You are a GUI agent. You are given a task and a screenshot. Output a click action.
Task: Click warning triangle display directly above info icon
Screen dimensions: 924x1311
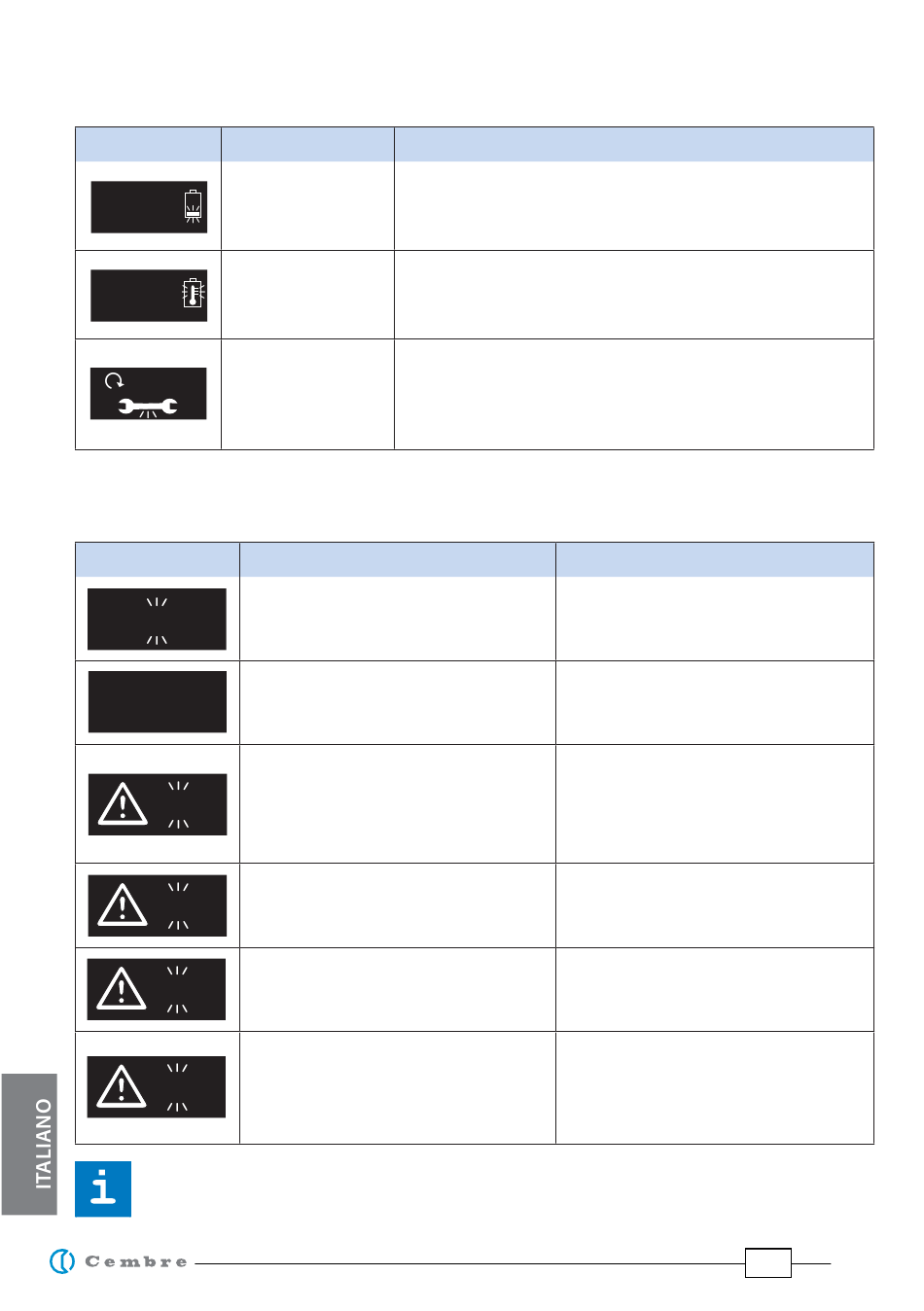pyautogui.click(x=157, y=1087)
